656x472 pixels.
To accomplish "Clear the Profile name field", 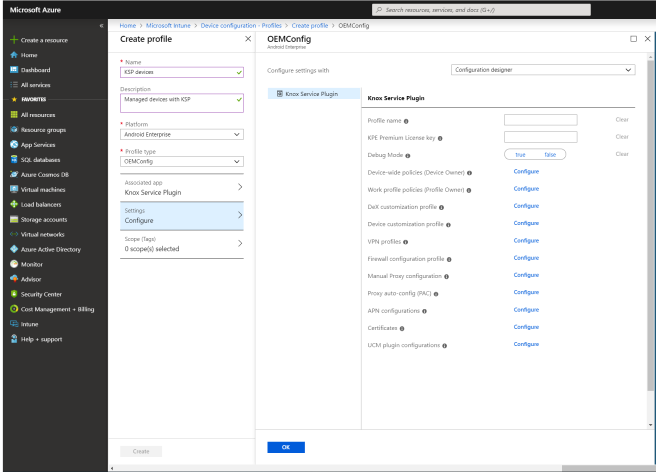I will pyautogui.click(x=622, y=120).
